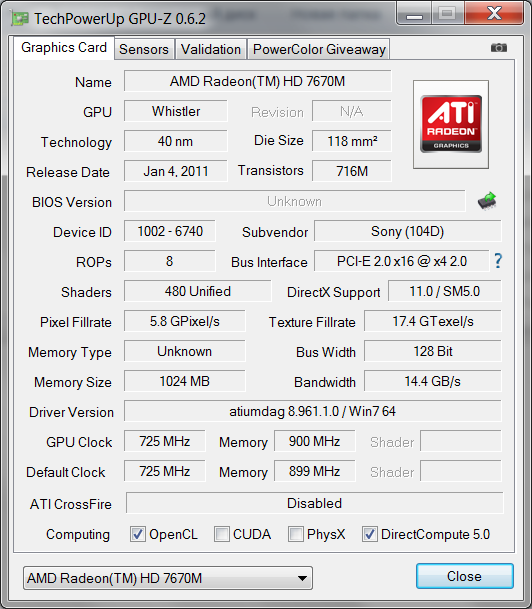Click the GPU-Z title bar icon
This screenshot has width=532, height=609.
19,18
